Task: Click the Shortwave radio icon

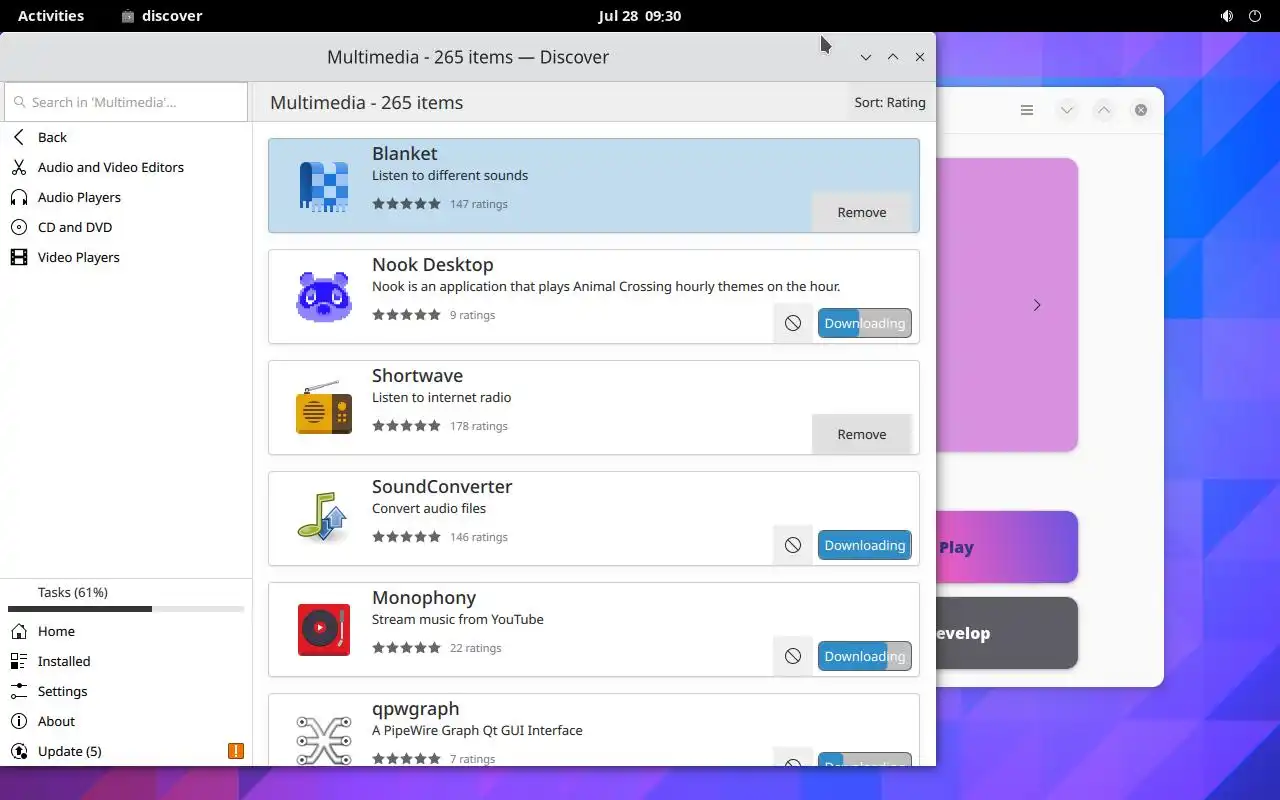Action: point(324,408)
